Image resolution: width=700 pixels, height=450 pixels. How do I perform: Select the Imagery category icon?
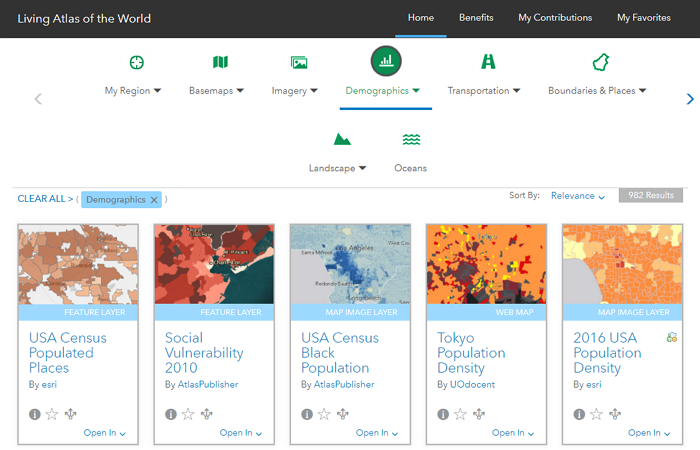click(x=298, y=62)
